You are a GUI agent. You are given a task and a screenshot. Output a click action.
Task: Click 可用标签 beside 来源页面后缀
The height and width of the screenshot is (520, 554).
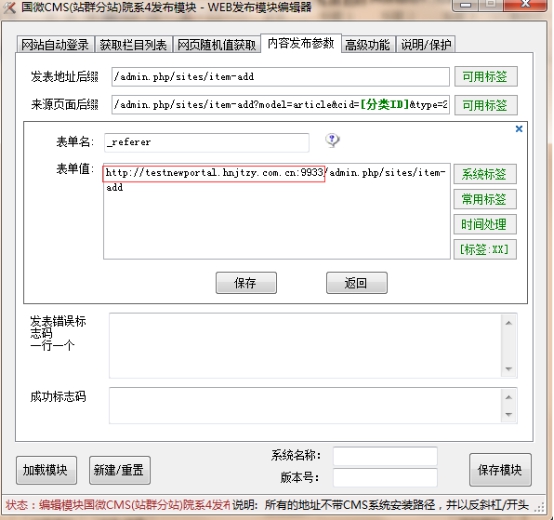pos(485,105)
